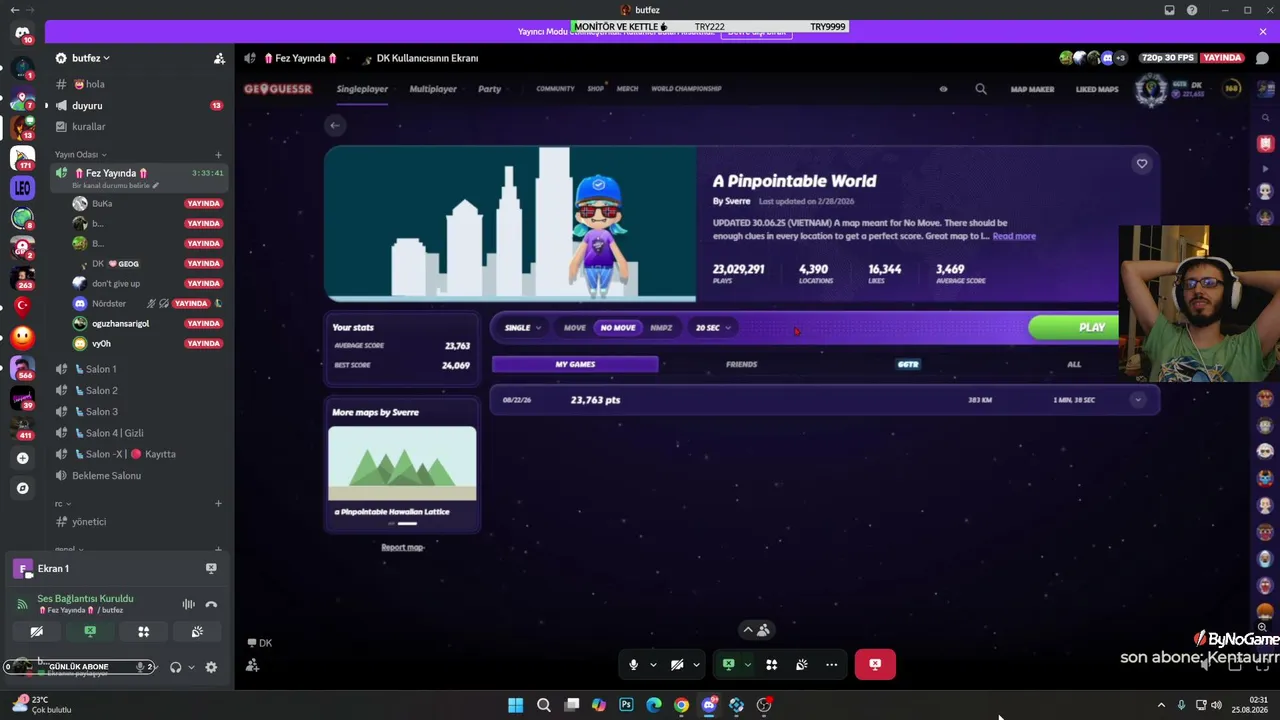
Task: Toggle microphone mute in stream control bar
Action: [633, 665]
